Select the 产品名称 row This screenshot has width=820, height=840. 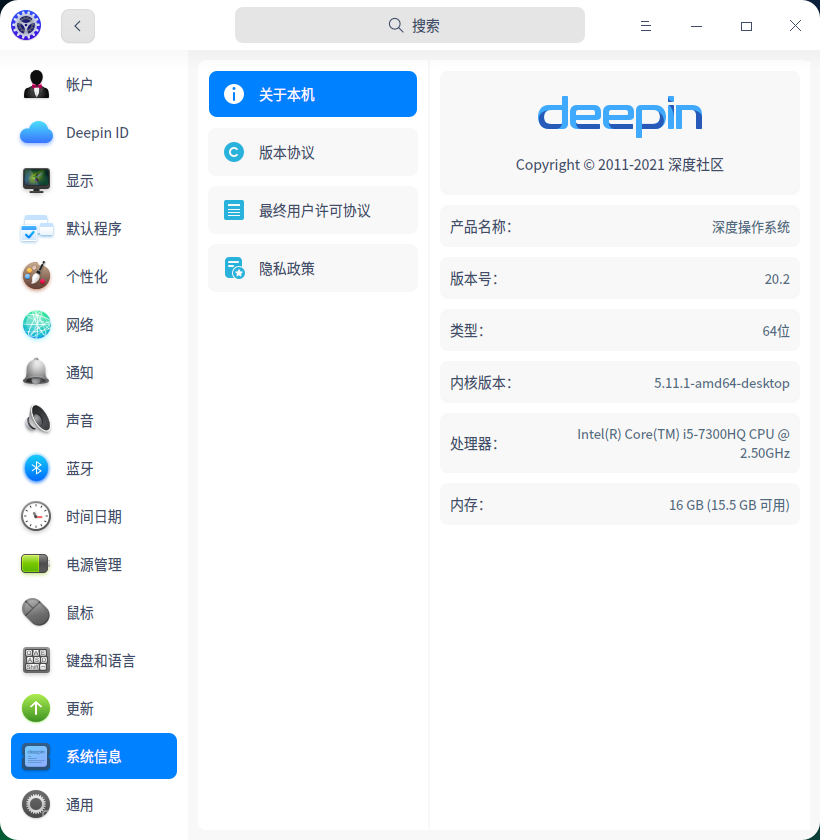[x=620, y=227]
